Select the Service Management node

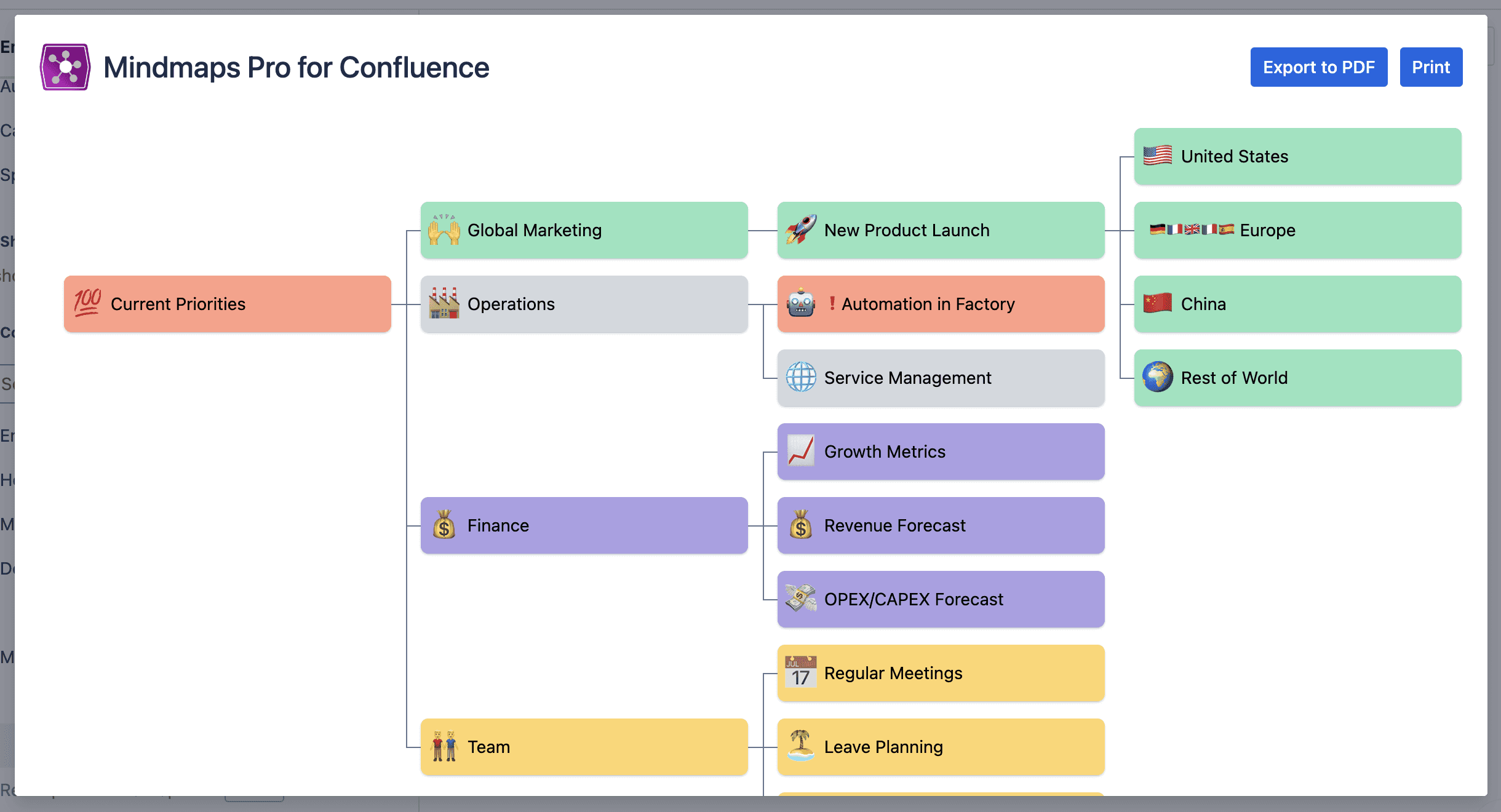coord(941,378)
